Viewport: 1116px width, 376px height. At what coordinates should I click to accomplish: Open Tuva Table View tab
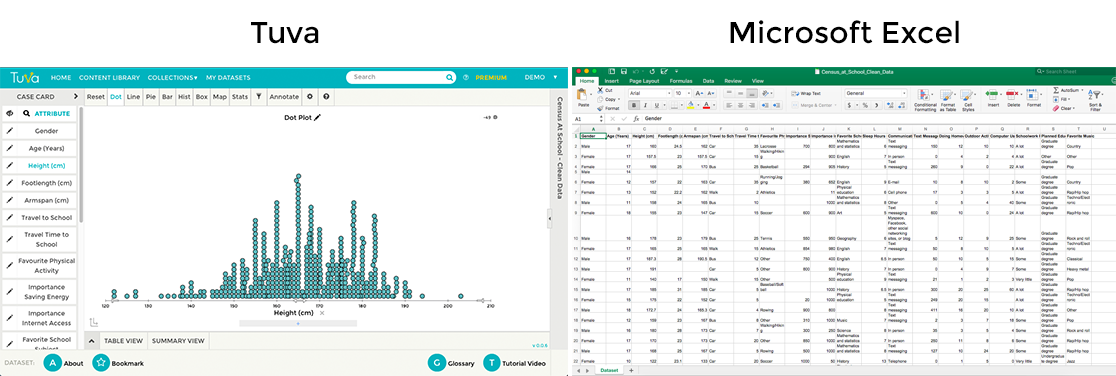pos(124,341)
